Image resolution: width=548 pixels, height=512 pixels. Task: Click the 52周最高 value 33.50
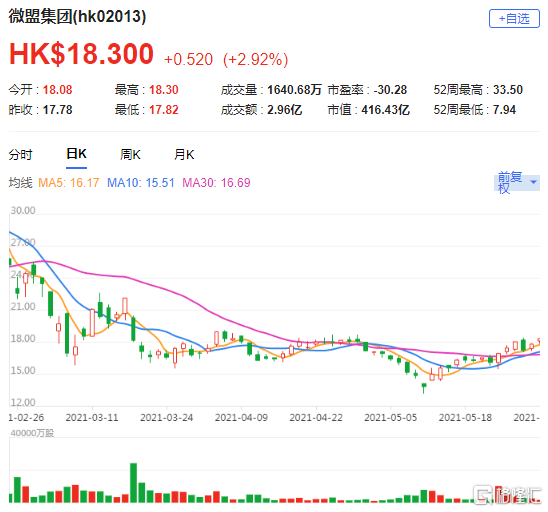point(508,90)
